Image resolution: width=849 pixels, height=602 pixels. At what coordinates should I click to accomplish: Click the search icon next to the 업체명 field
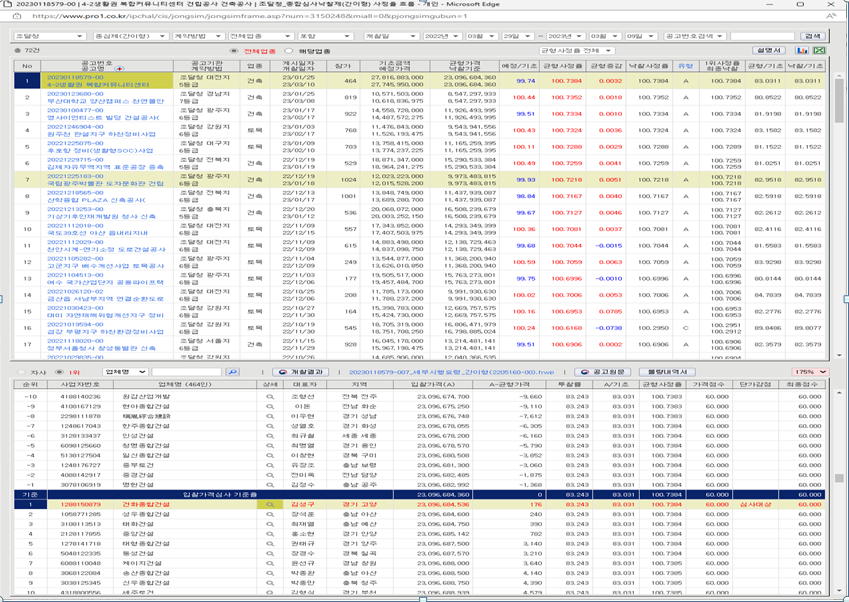233,372
